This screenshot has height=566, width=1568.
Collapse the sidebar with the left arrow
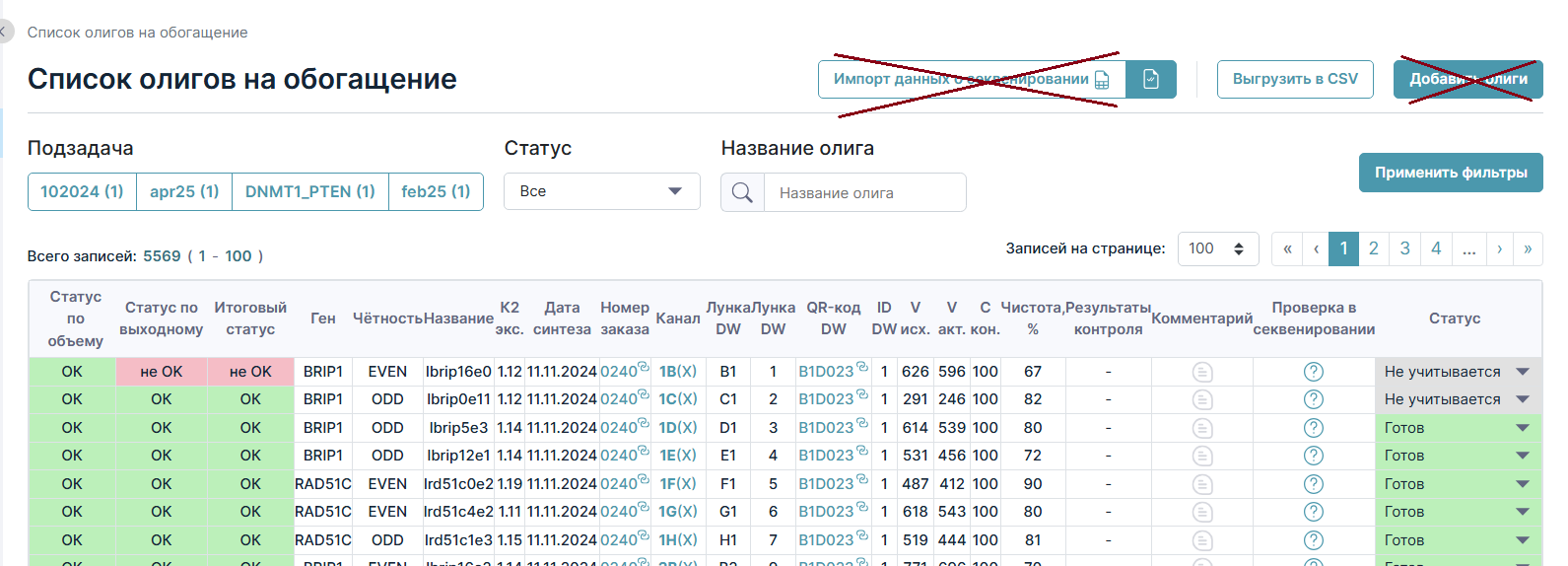(4, 32)
